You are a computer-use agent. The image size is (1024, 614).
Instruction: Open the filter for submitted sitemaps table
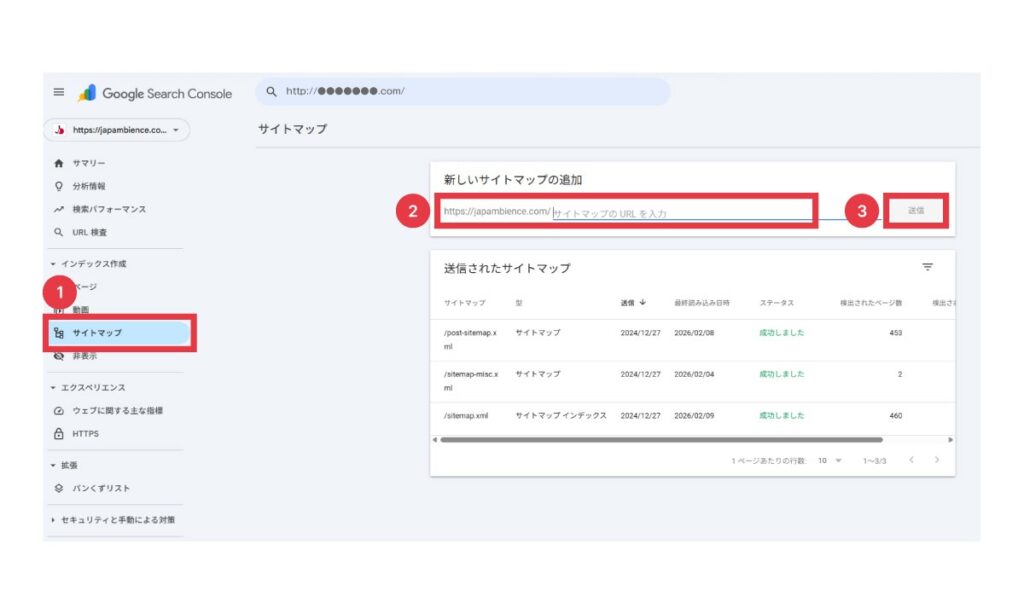(x=929, y=267)
